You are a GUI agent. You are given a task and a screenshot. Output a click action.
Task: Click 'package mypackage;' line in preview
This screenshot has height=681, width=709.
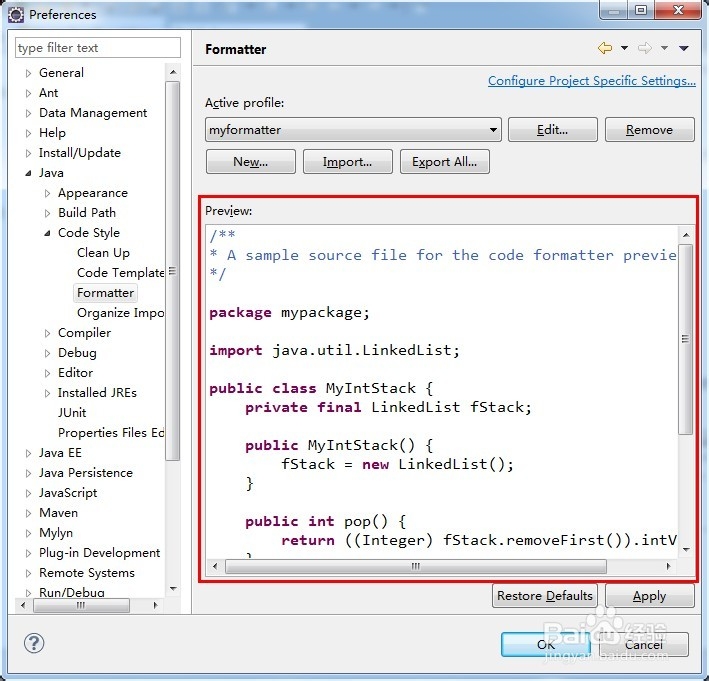pyautogui.click(x=289, y=312)
